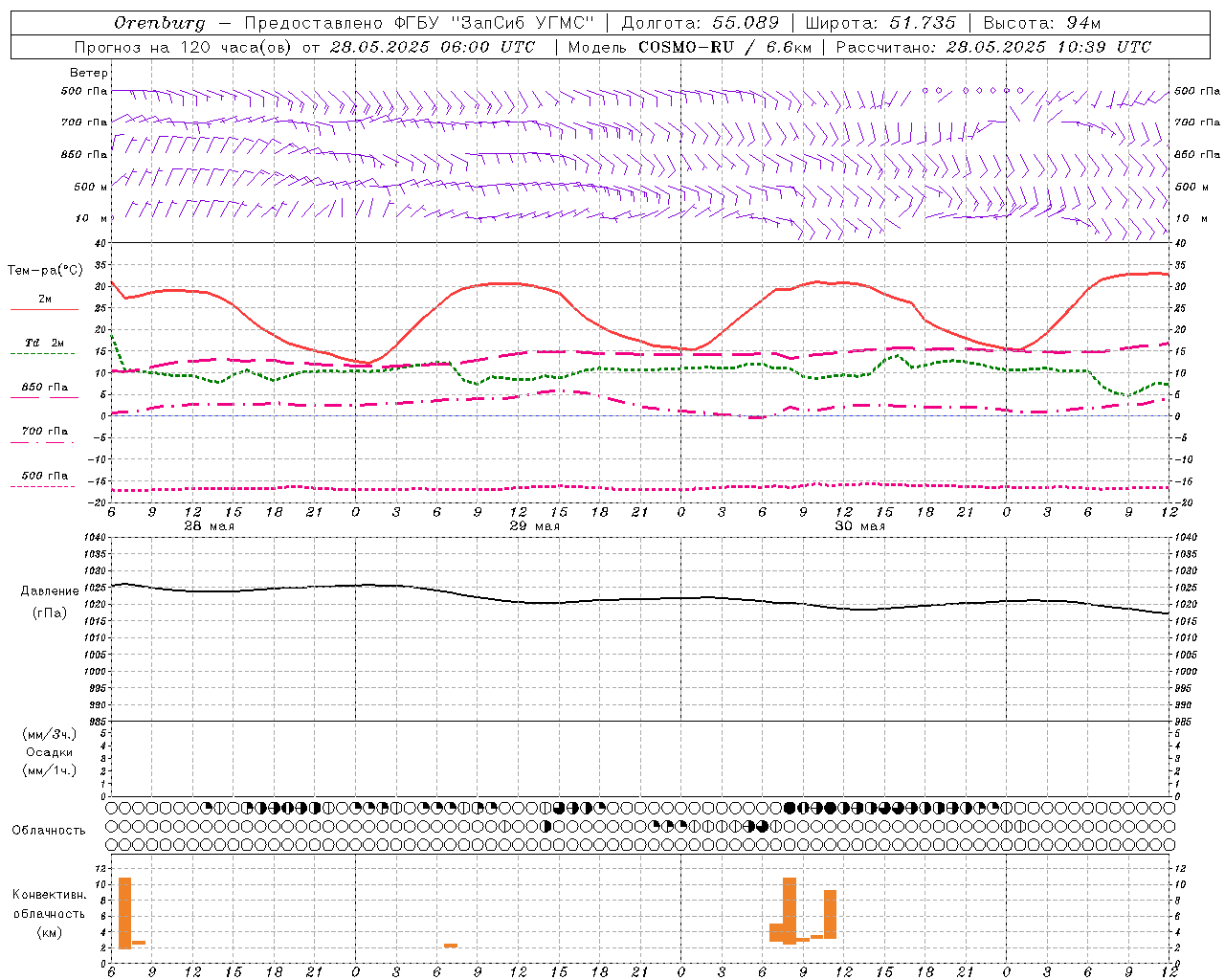Click the 28 мая date label
This screenshot has height=980, width=1225.
click(209, 526)
